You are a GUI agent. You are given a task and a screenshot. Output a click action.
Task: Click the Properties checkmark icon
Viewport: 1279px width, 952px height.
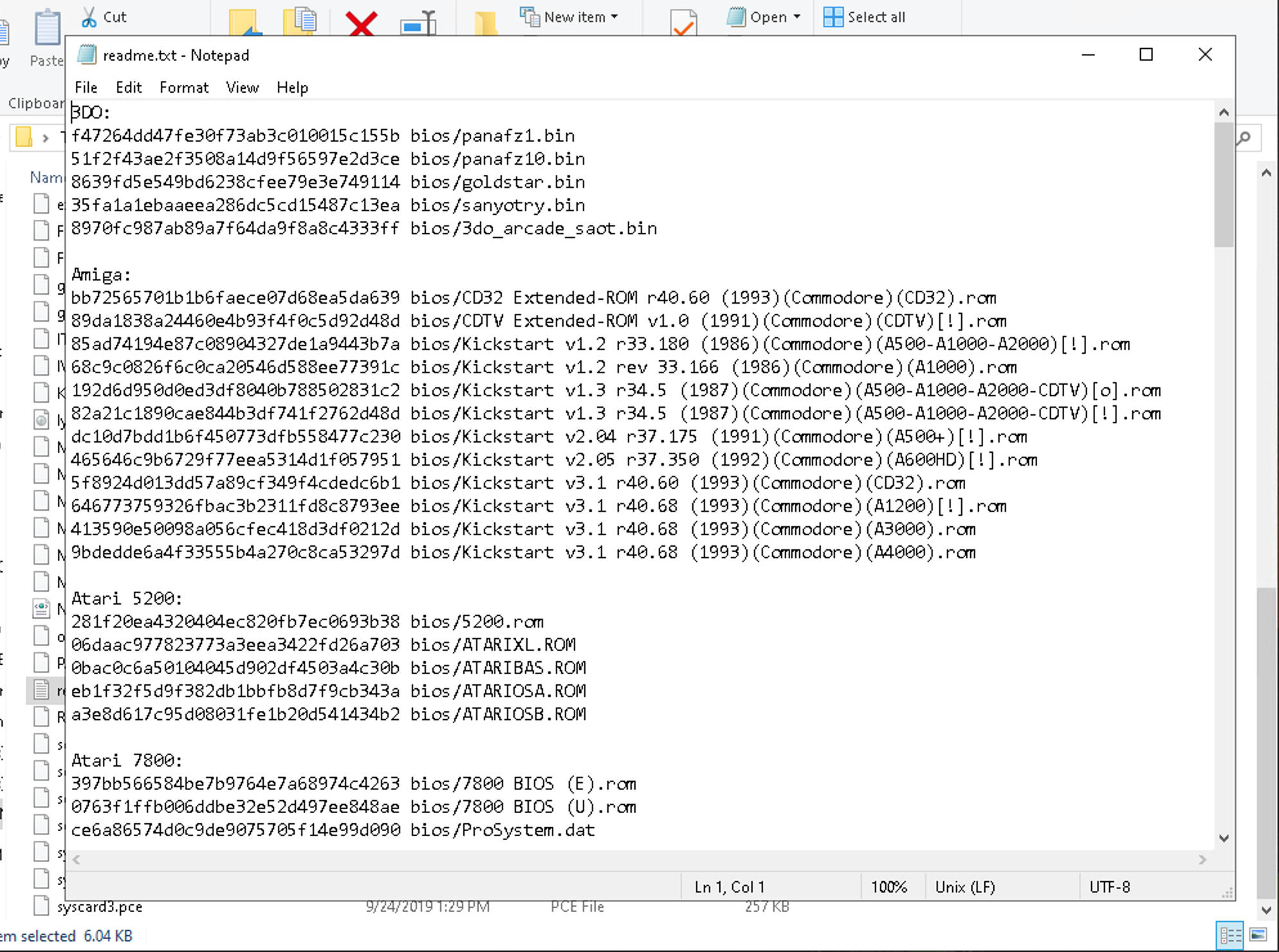pos(683,23)
